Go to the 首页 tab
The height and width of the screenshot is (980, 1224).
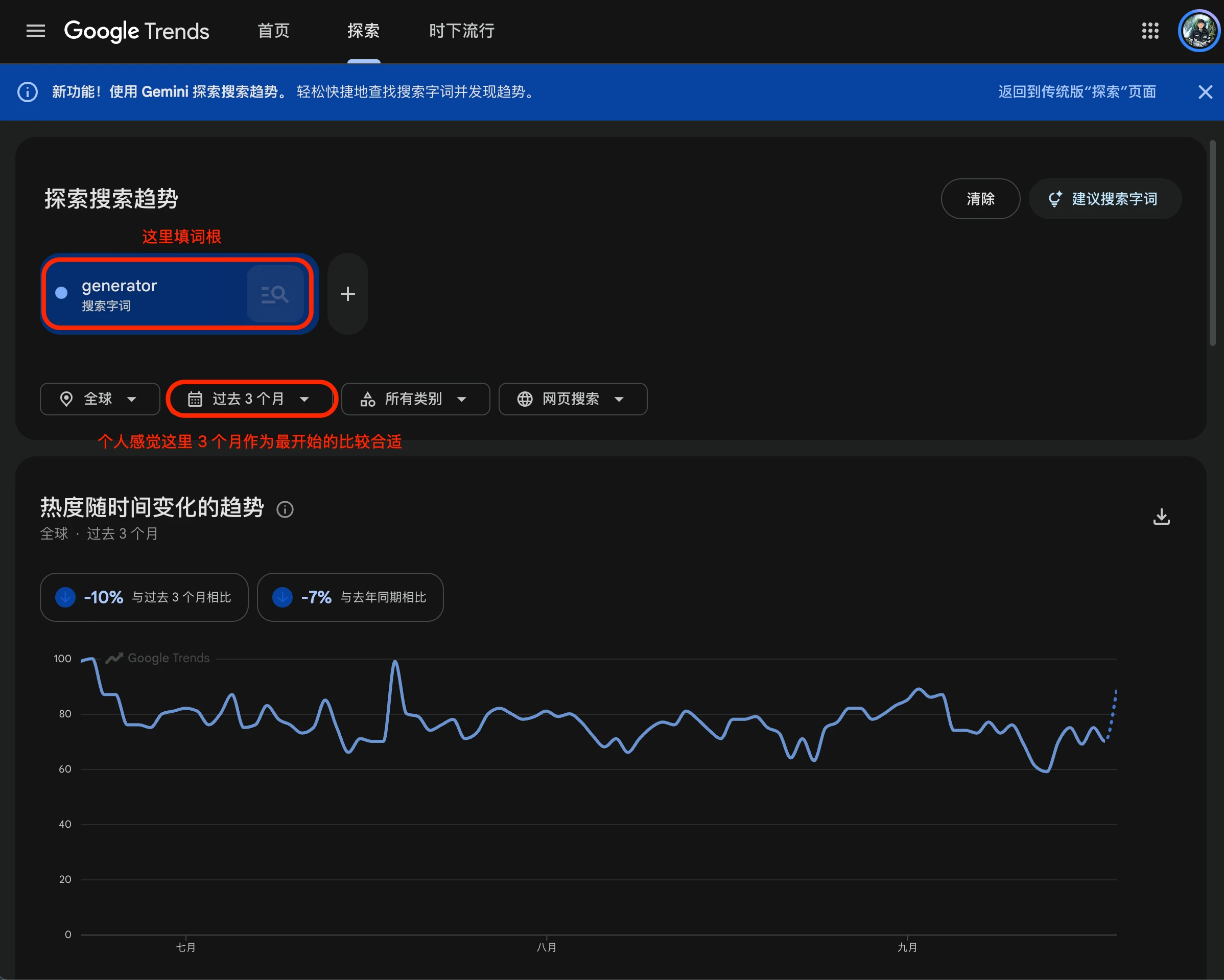point(274,31)
